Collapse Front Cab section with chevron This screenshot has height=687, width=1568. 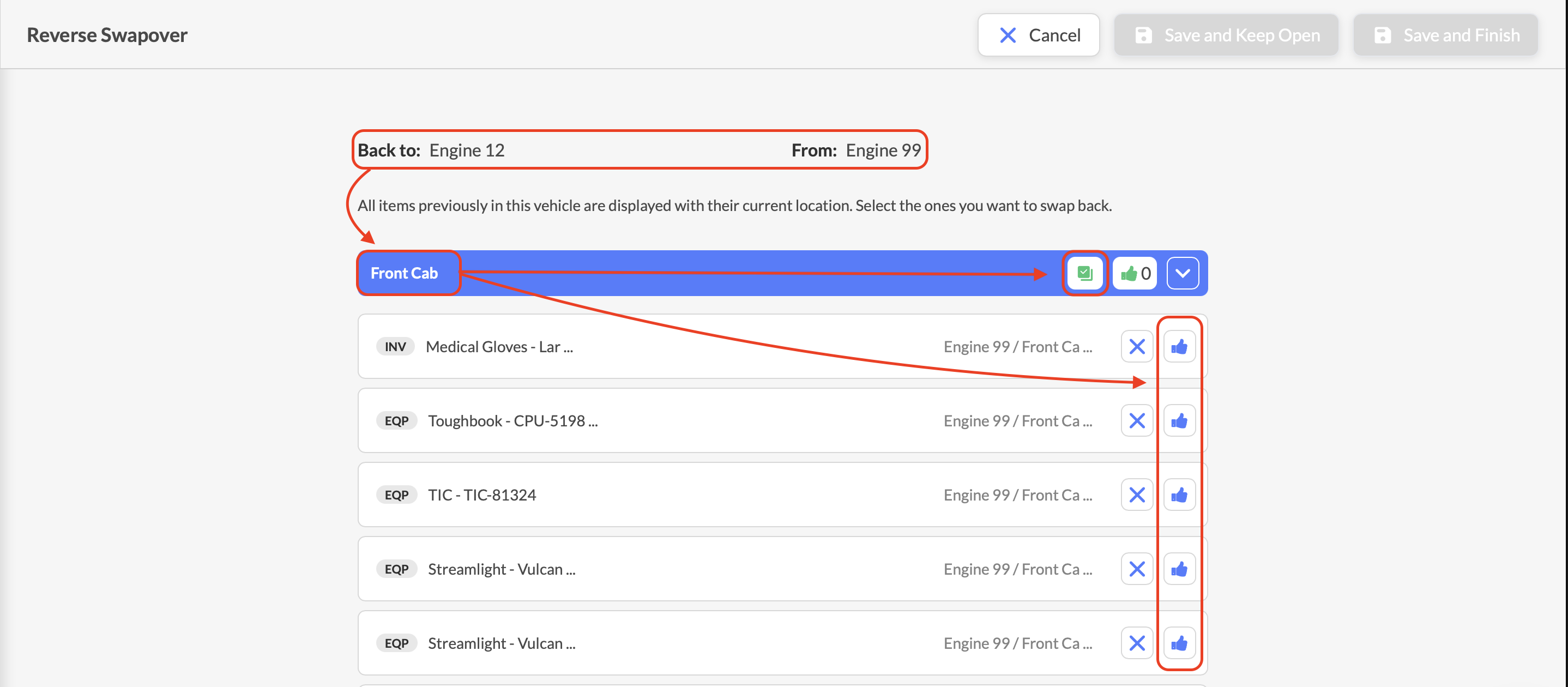[1182, 273]
